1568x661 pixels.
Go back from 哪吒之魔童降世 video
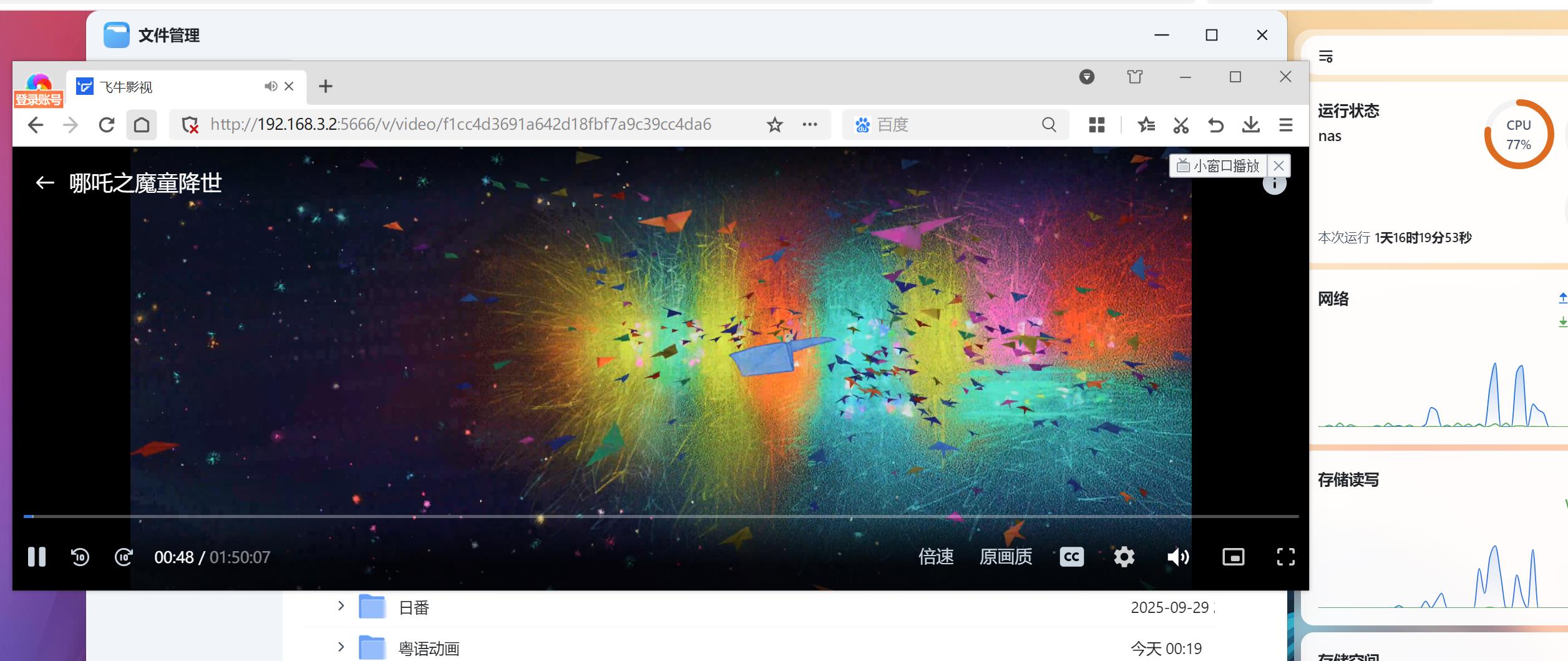point(45,183)
